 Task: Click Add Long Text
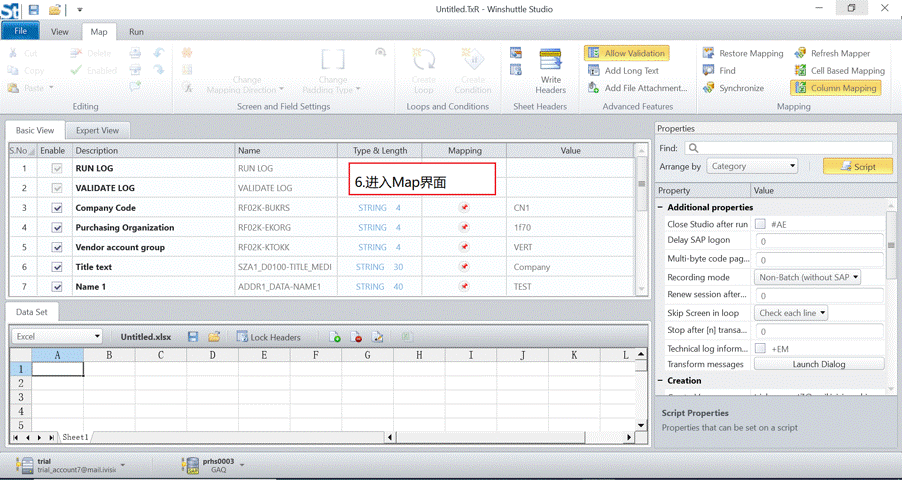[624, 71]
